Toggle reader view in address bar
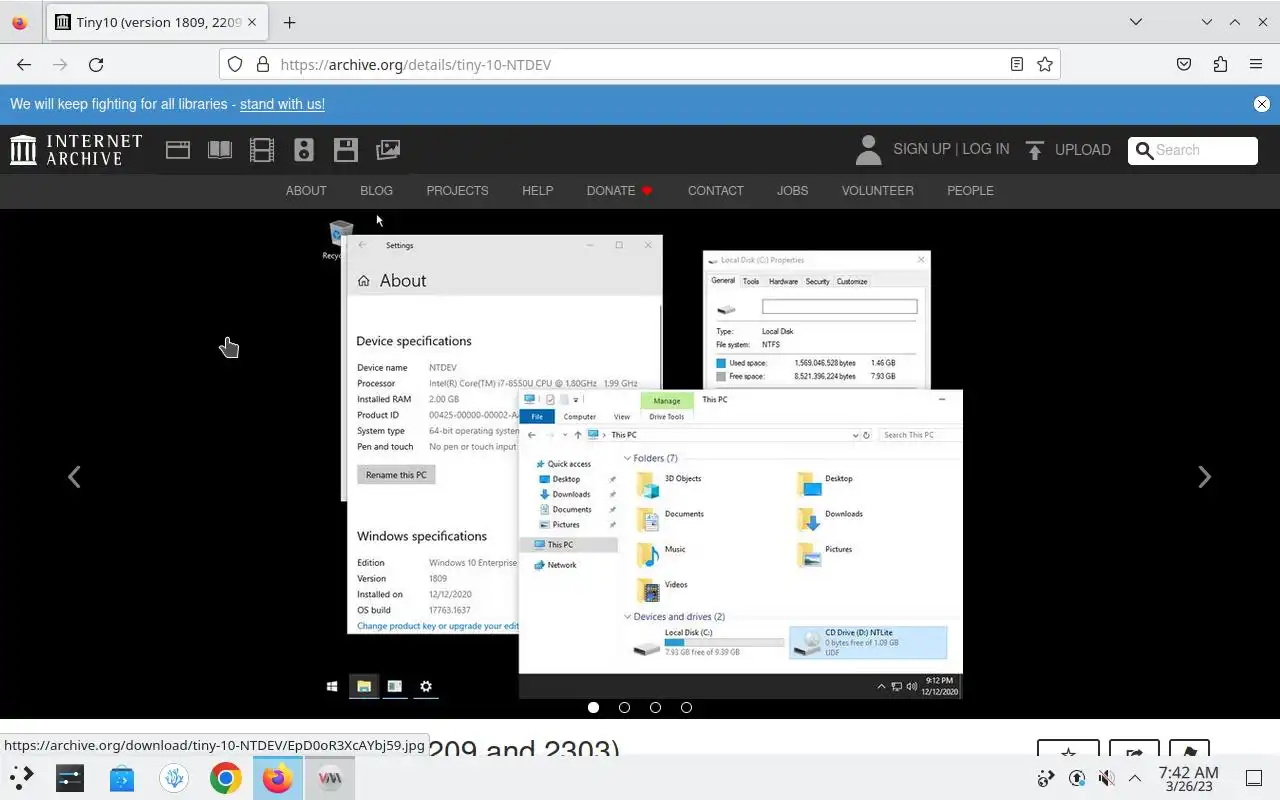The height and width of the screenshot is (800, 1280). pos(1017,64)
